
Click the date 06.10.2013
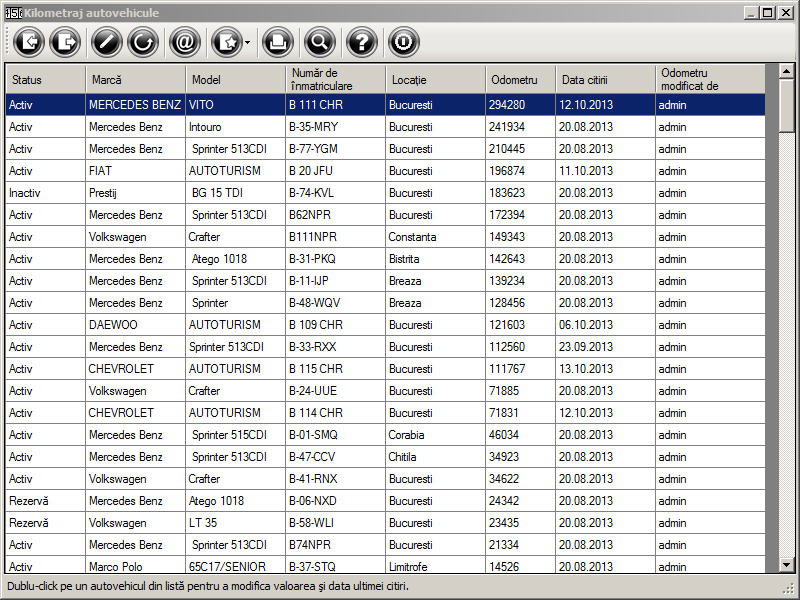[605, 324]
